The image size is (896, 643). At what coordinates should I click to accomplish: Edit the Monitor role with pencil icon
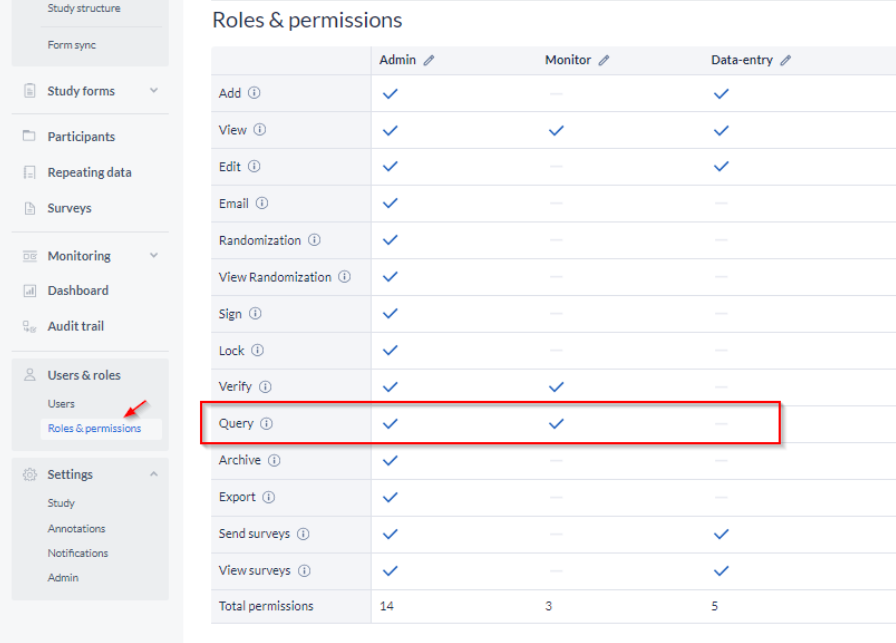[x=604, y=60]
